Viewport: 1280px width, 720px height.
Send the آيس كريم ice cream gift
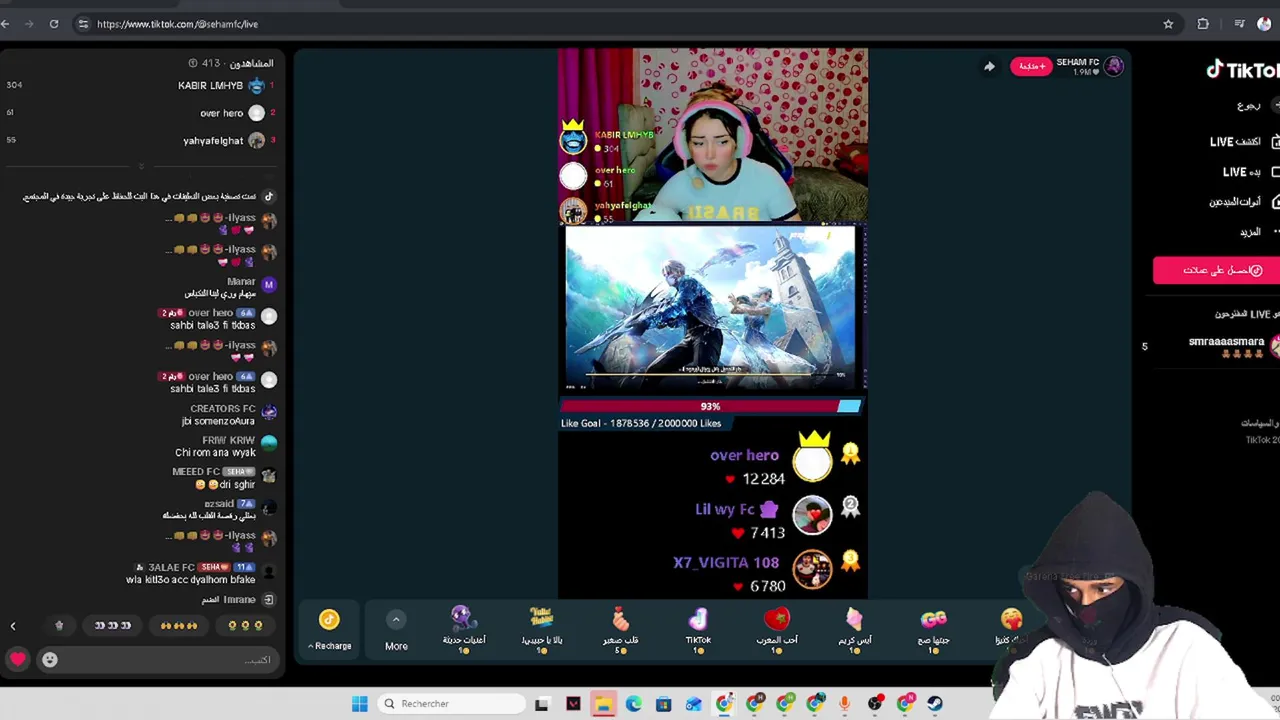pos(854,628)
